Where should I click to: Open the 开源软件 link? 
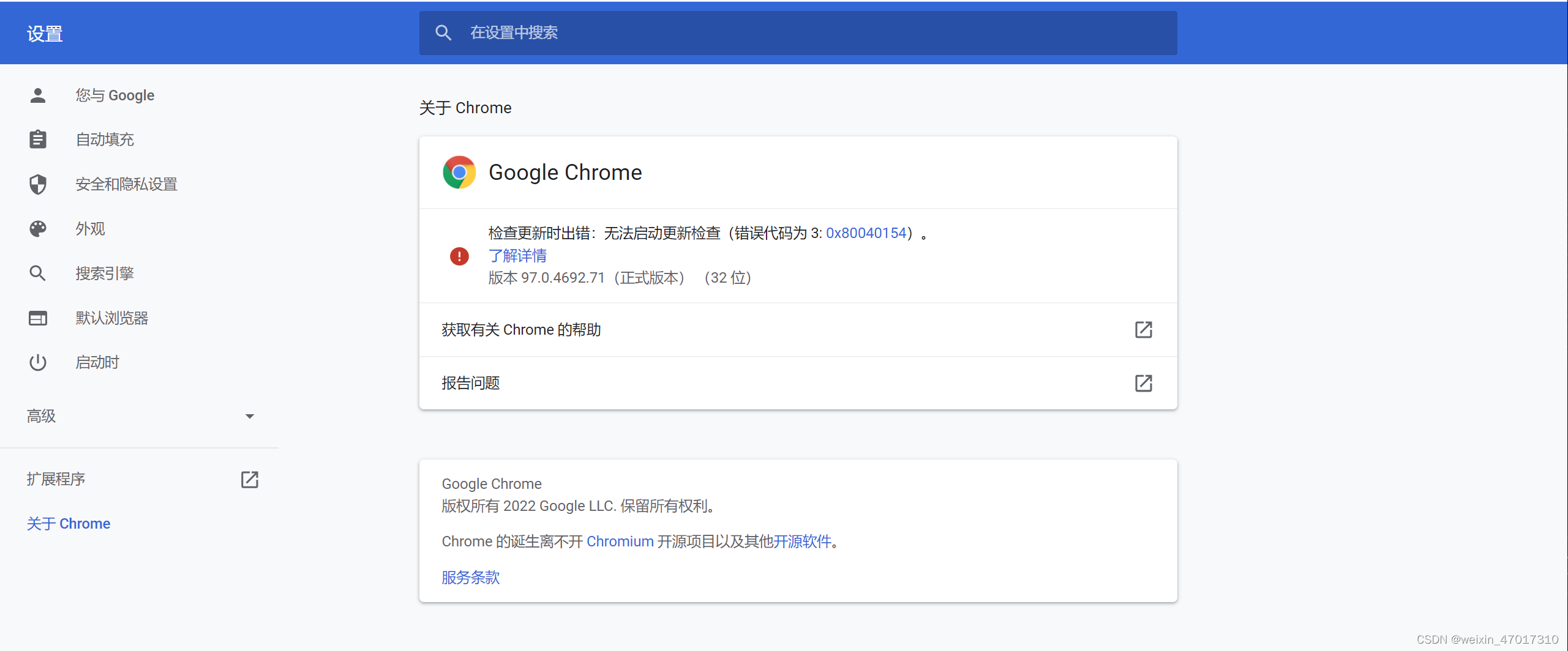(x=802, y=541)
